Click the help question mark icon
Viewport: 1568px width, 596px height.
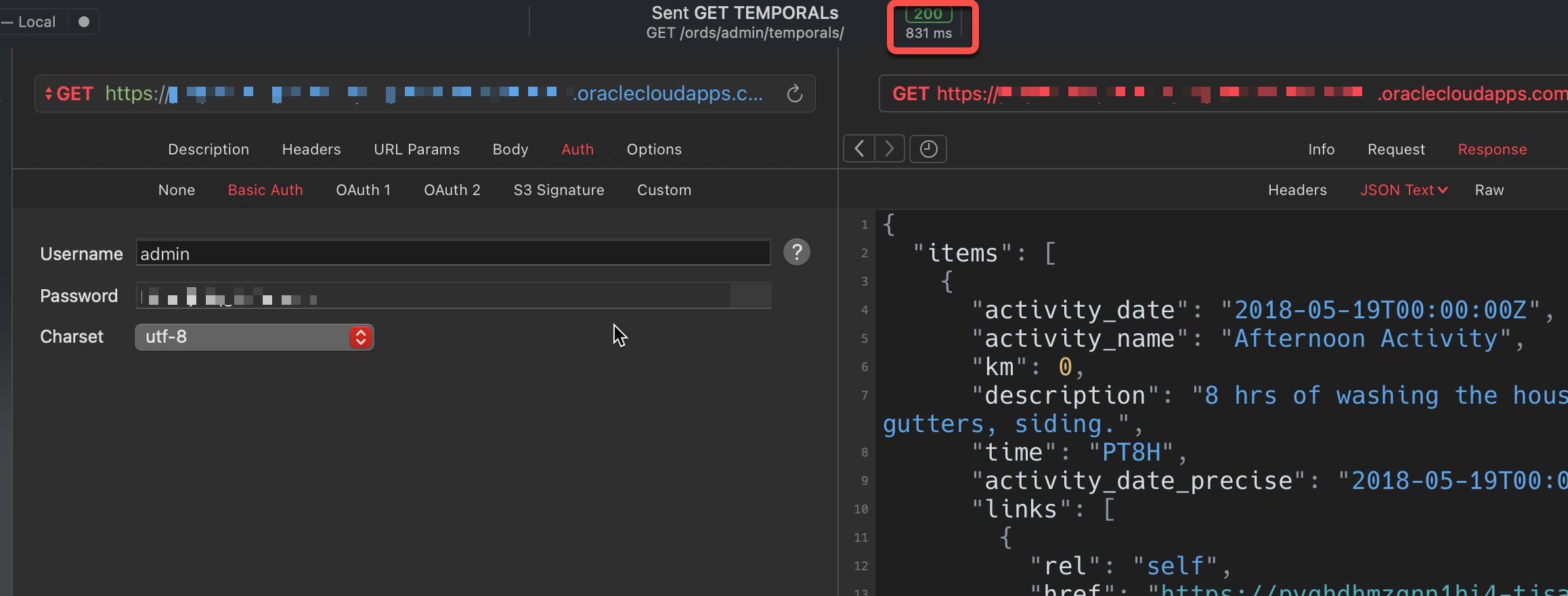(797, 253)
